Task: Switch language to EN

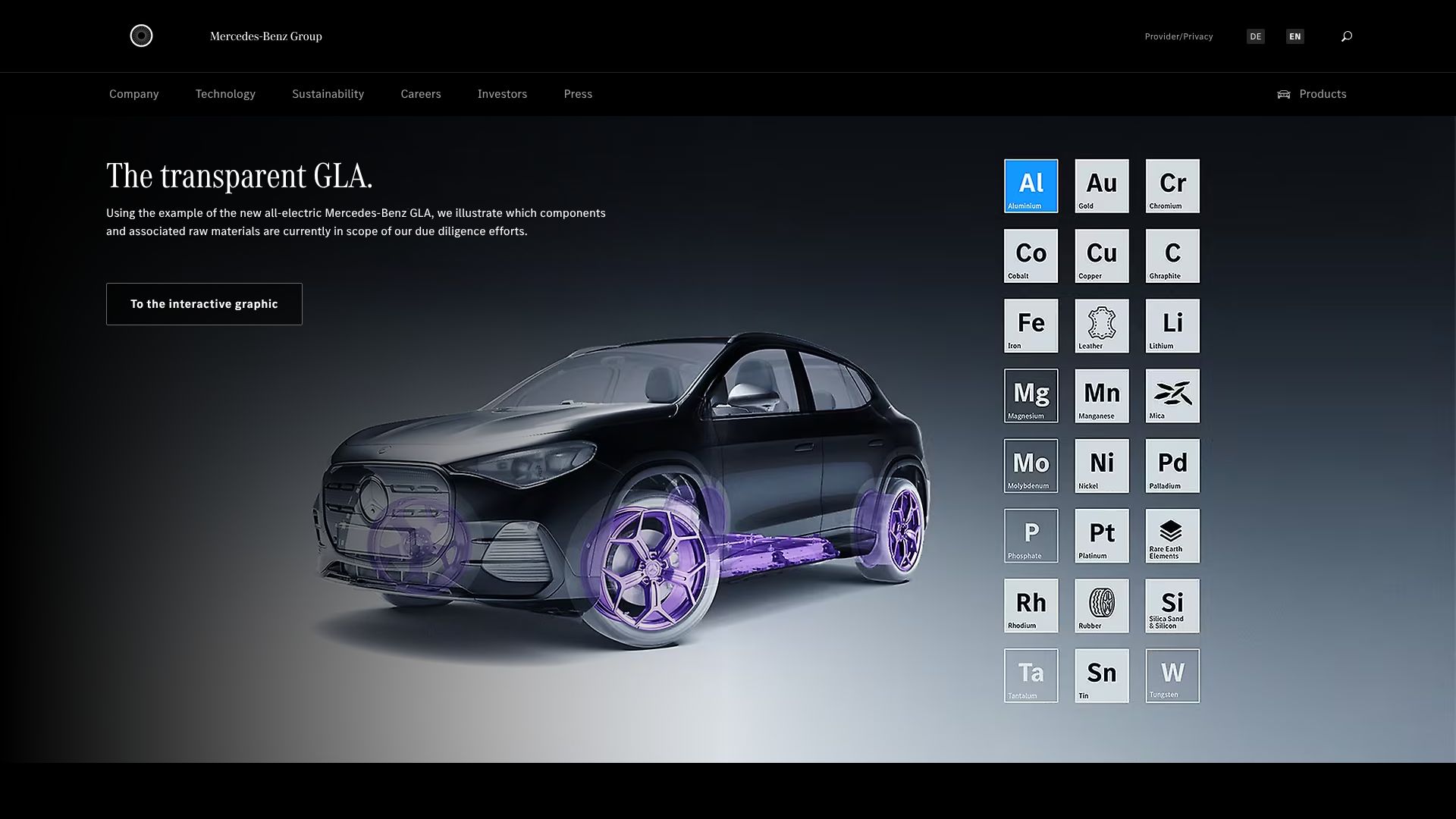Action: point(1295,36)
